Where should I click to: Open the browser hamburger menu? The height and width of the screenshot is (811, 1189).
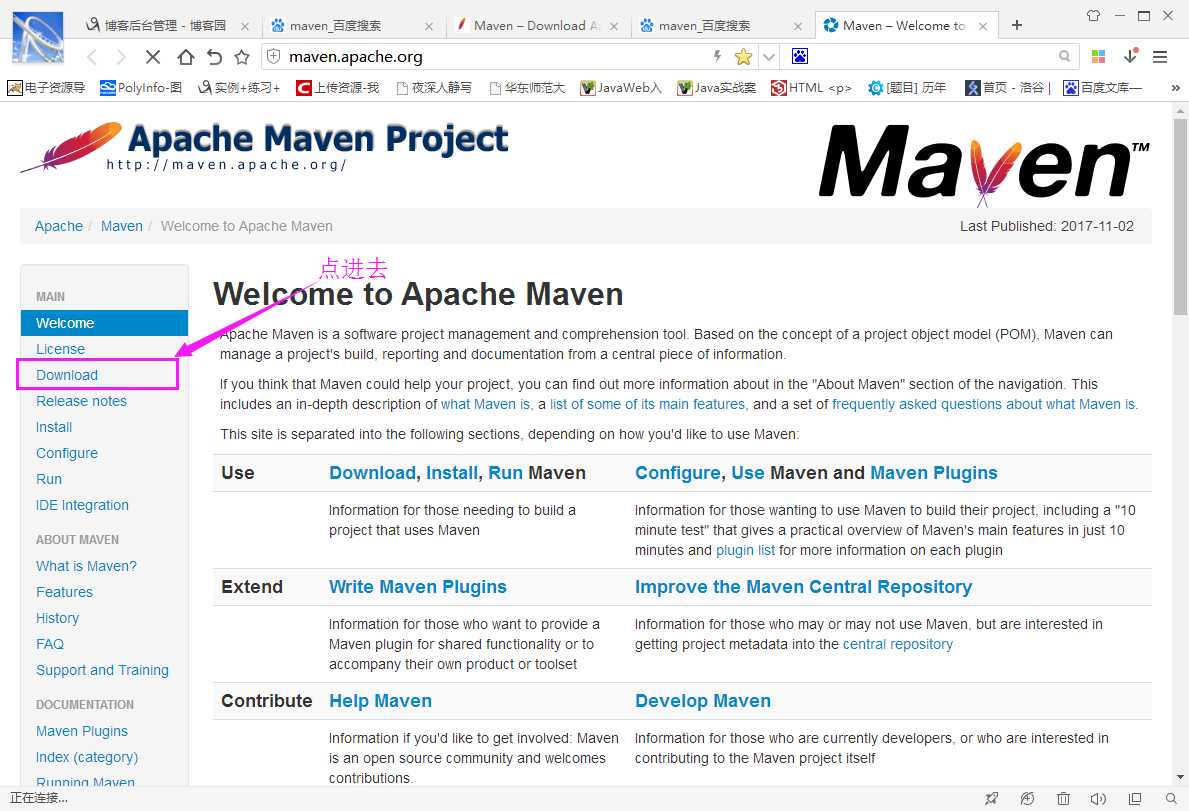coord(1159,57)
